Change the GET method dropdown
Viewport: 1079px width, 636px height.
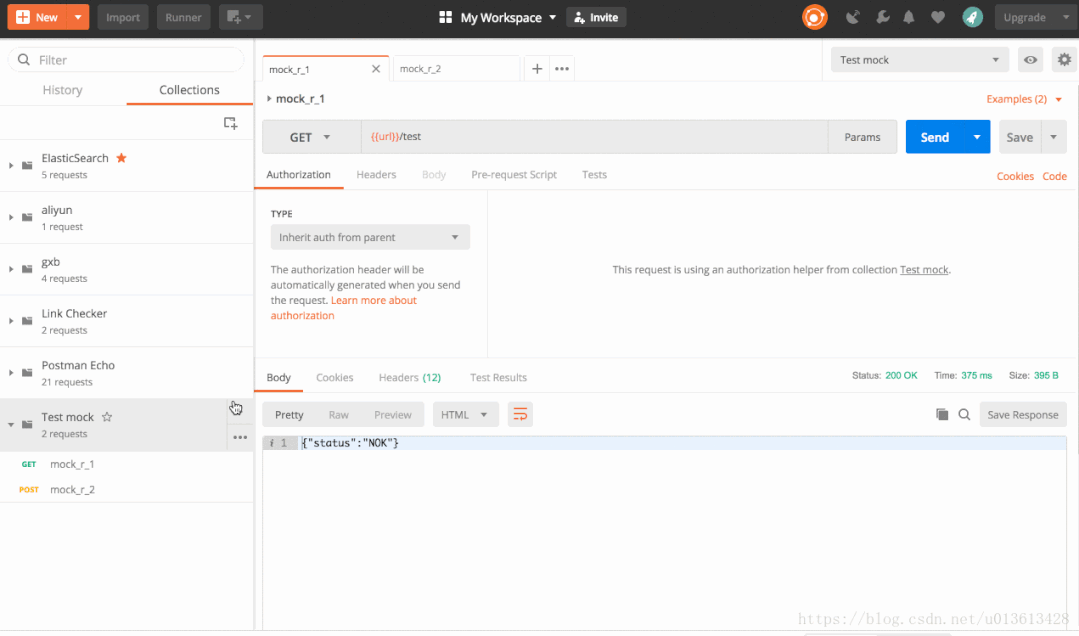click(x=310, y=137)
